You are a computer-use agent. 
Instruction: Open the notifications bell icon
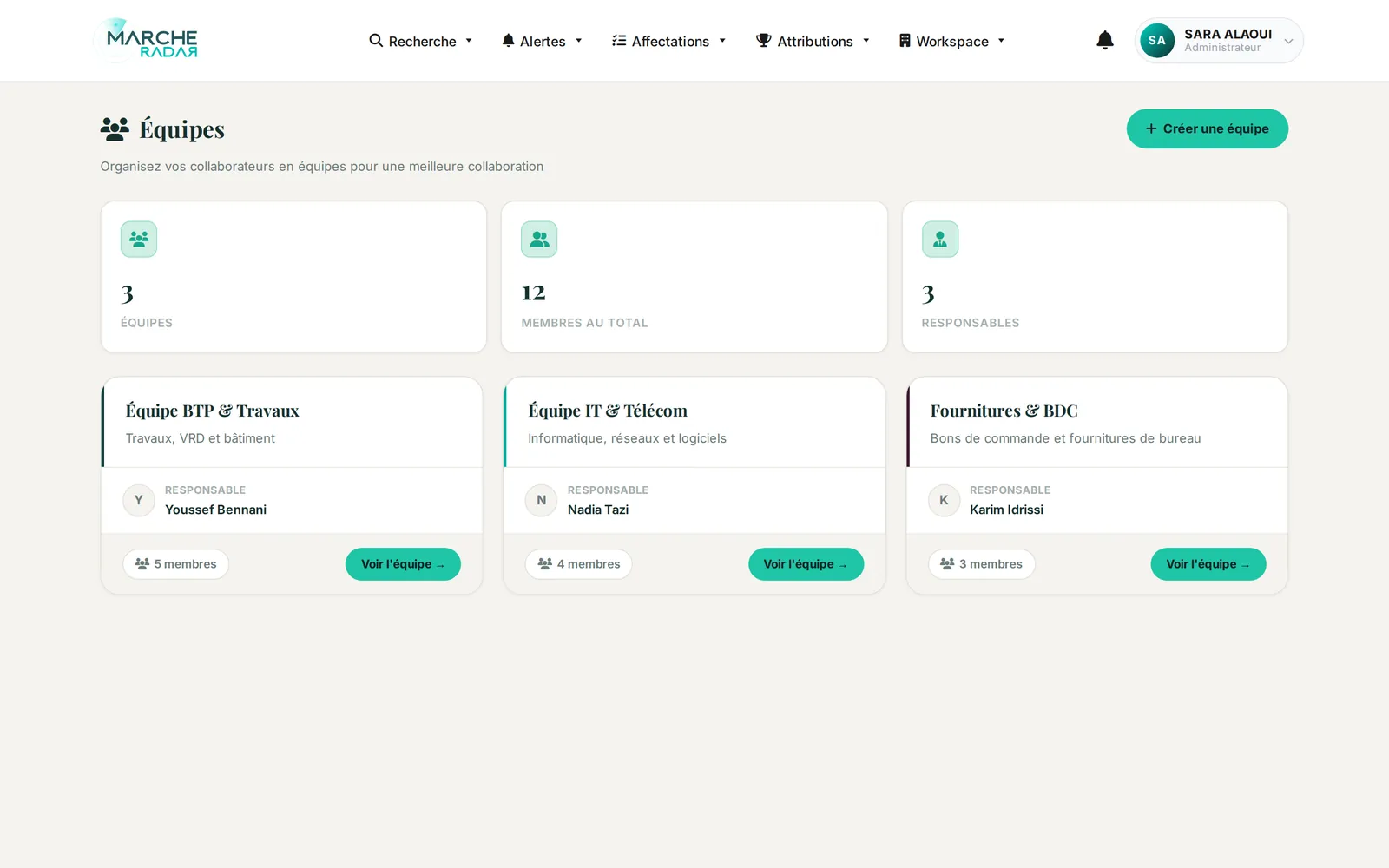point(1104,41)
